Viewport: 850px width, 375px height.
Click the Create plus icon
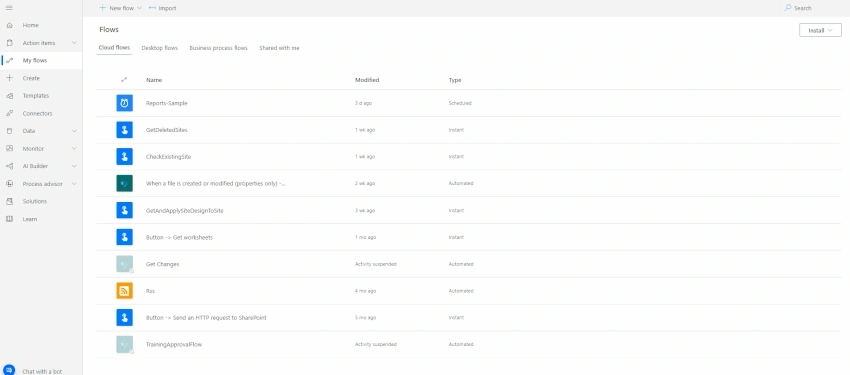(x=9, y=78)
